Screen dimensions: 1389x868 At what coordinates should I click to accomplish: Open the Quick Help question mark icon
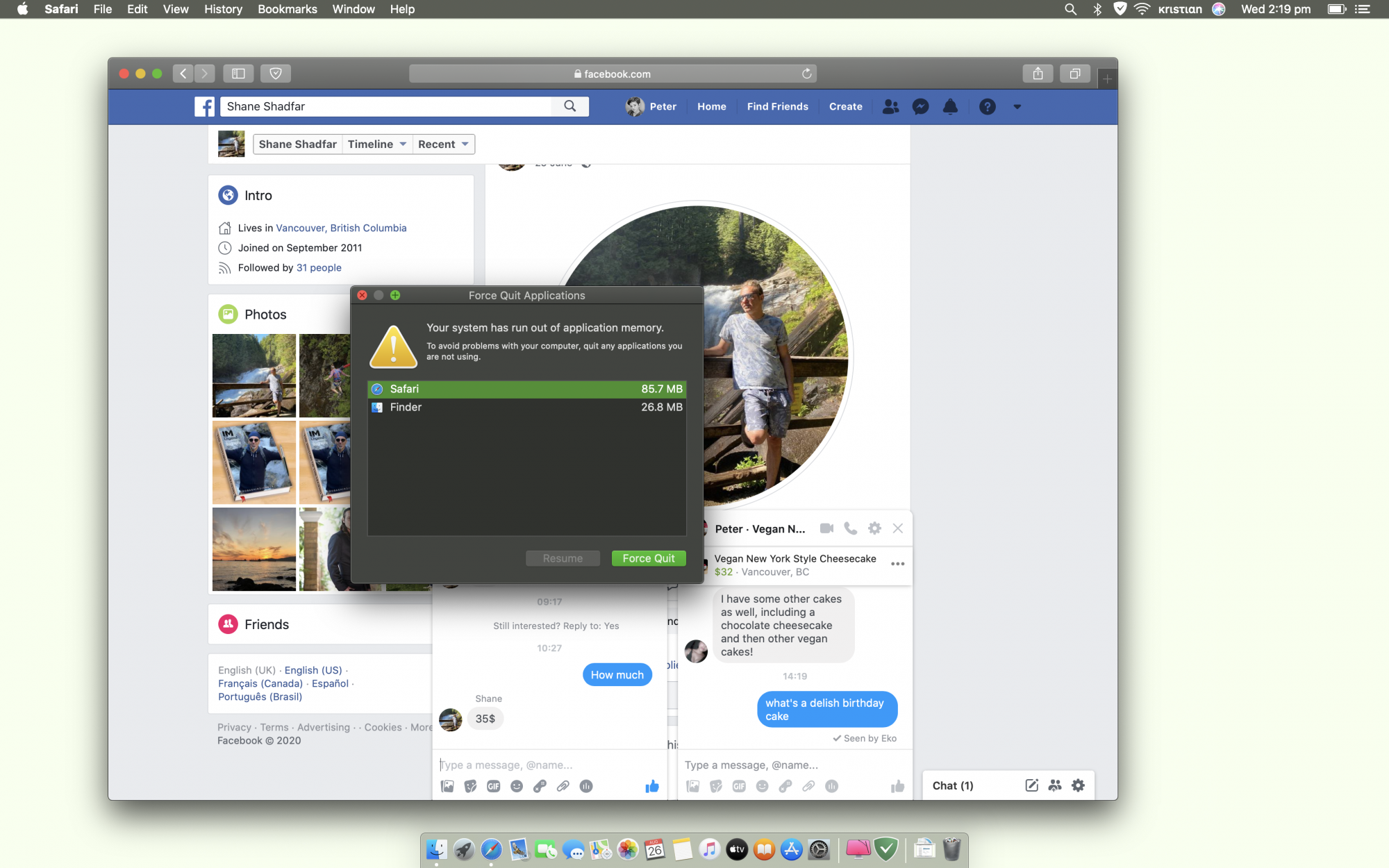(x=987, y=106)
